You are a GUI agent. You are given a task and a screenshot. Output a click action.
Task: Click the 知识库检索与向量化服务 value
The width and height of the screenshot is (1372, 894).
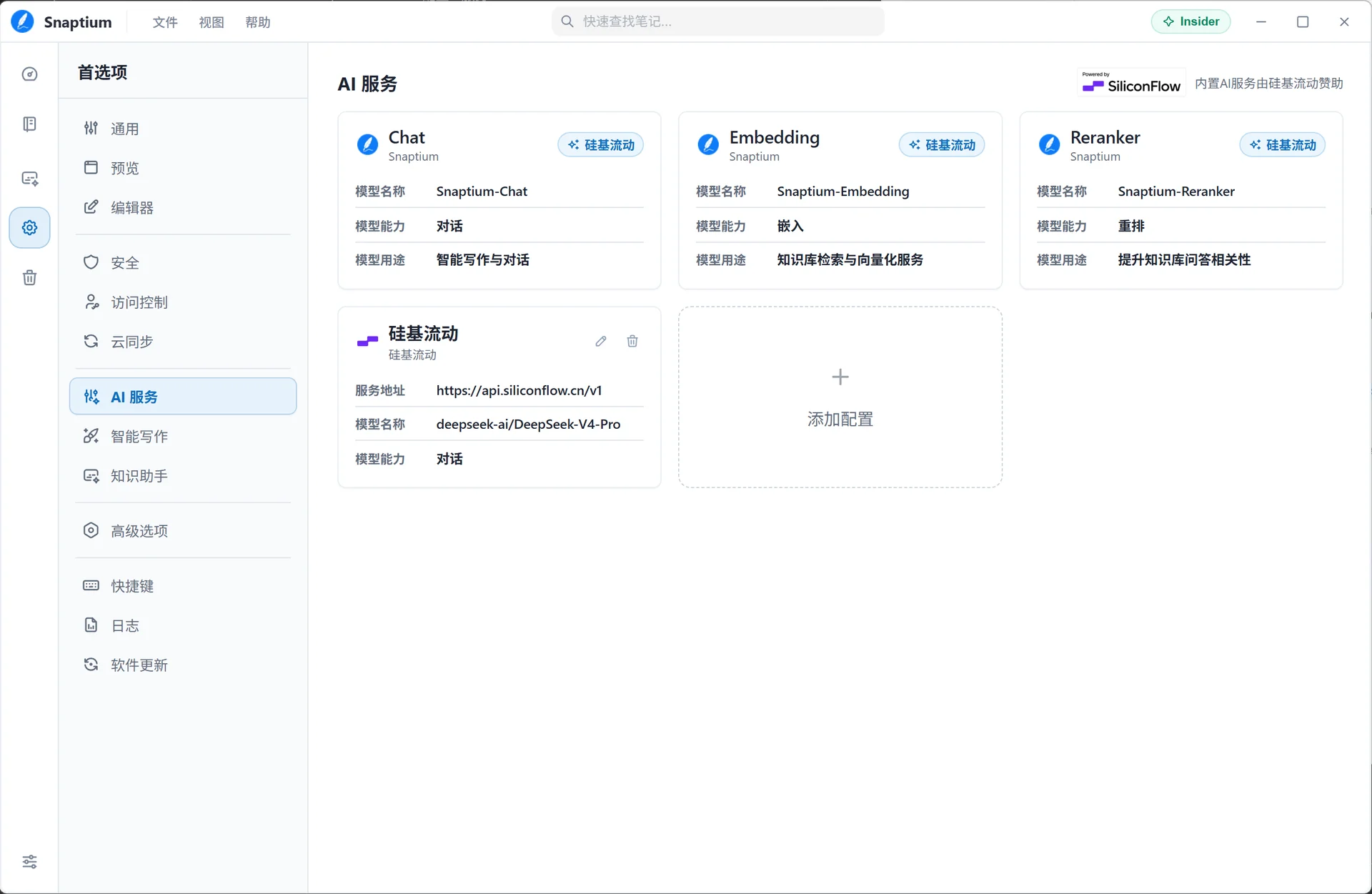[850, 260]
